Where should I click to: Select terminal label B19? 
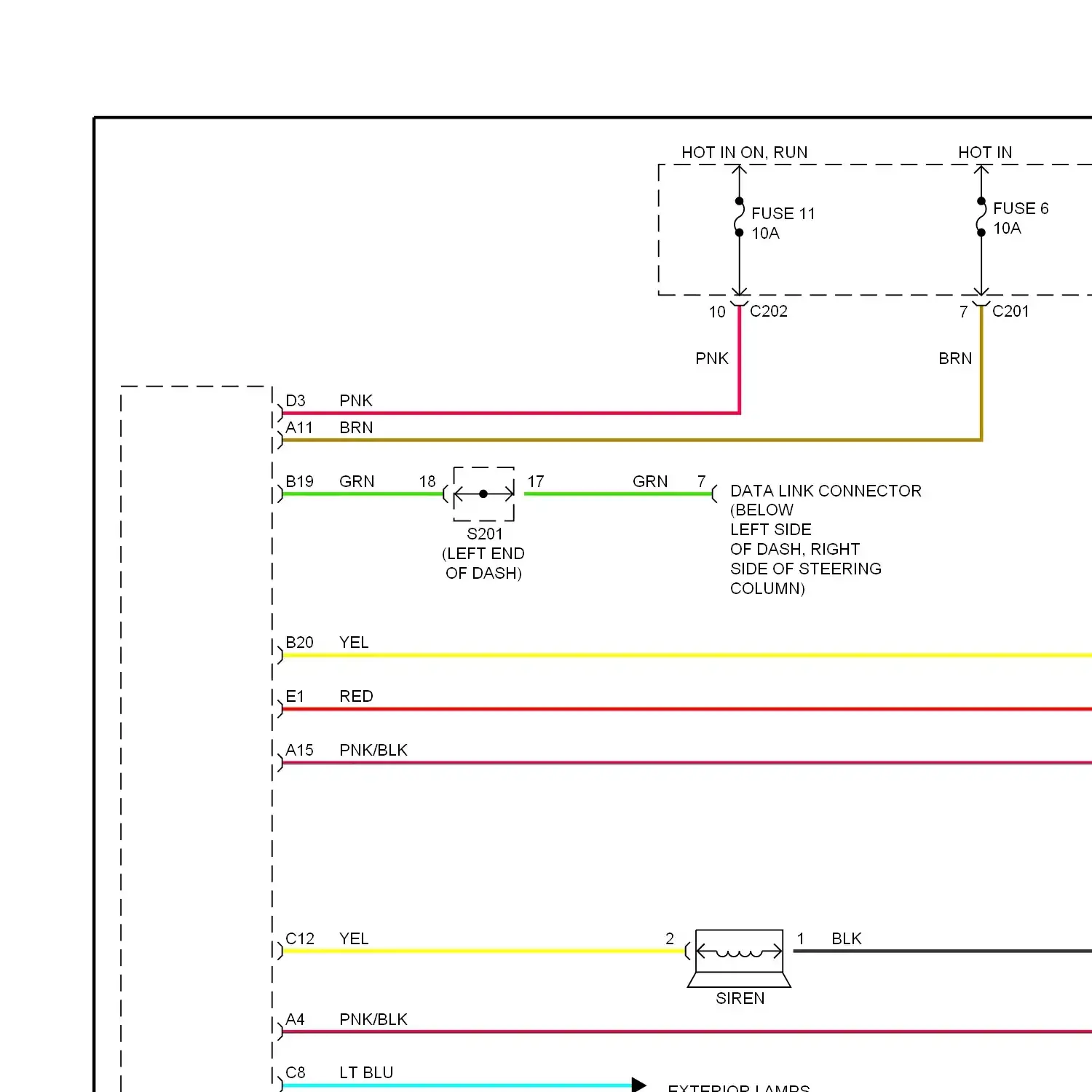[299, 482]
